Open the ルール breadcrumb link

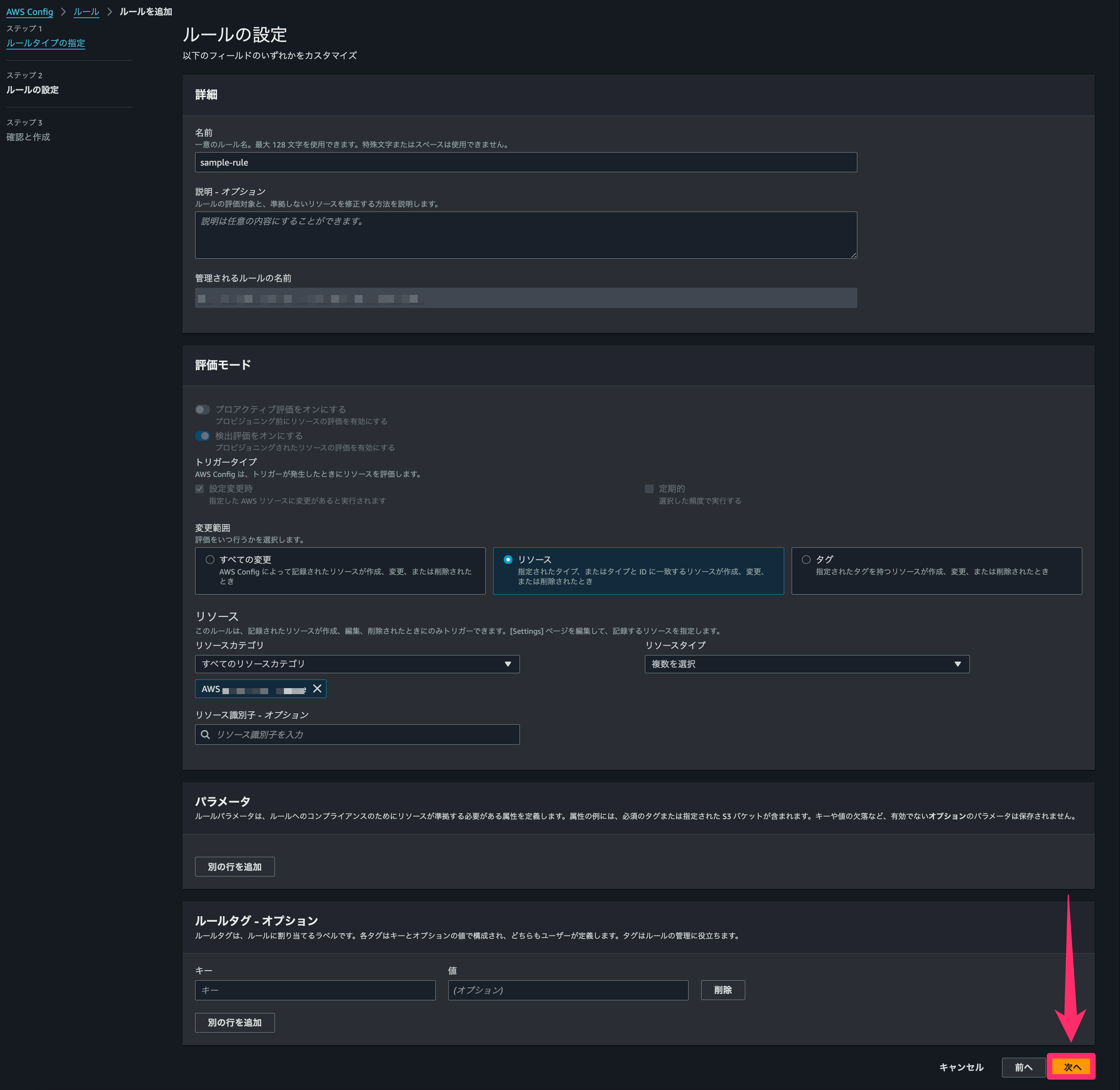tap(86, 11)
